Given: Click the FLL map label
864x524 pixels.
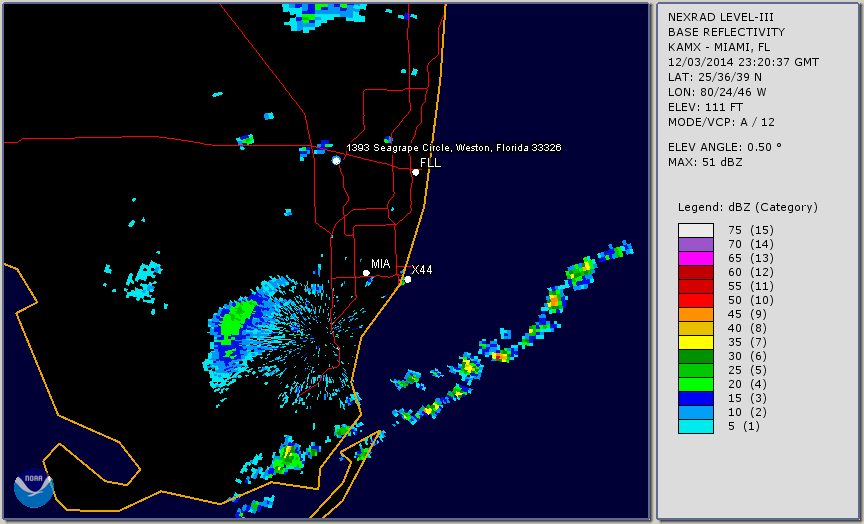Looking at the screenshot, I should pos(430,163).
